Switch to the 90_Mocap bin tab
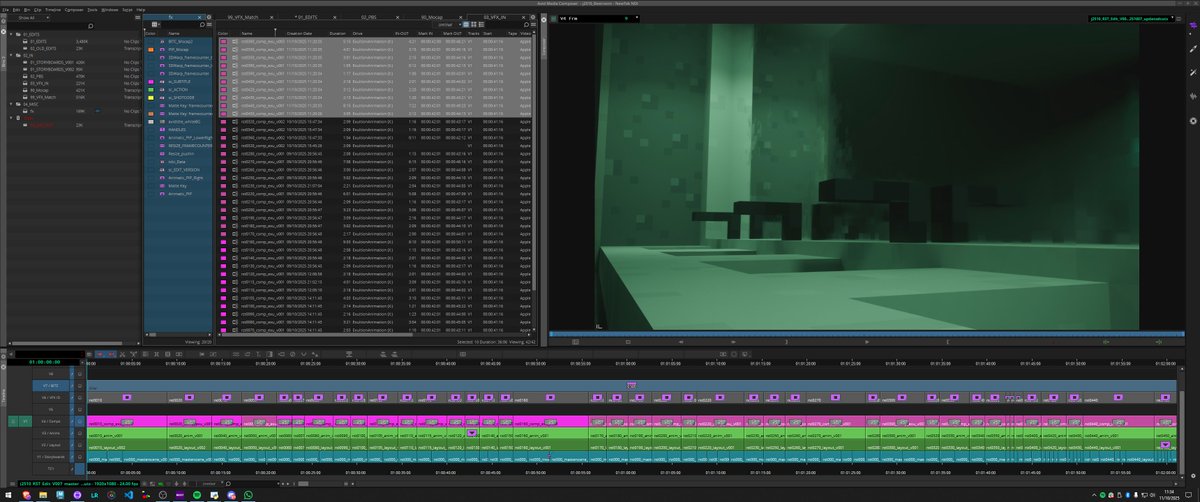This screenshot has height=502, width=1200. coord(433,18)
